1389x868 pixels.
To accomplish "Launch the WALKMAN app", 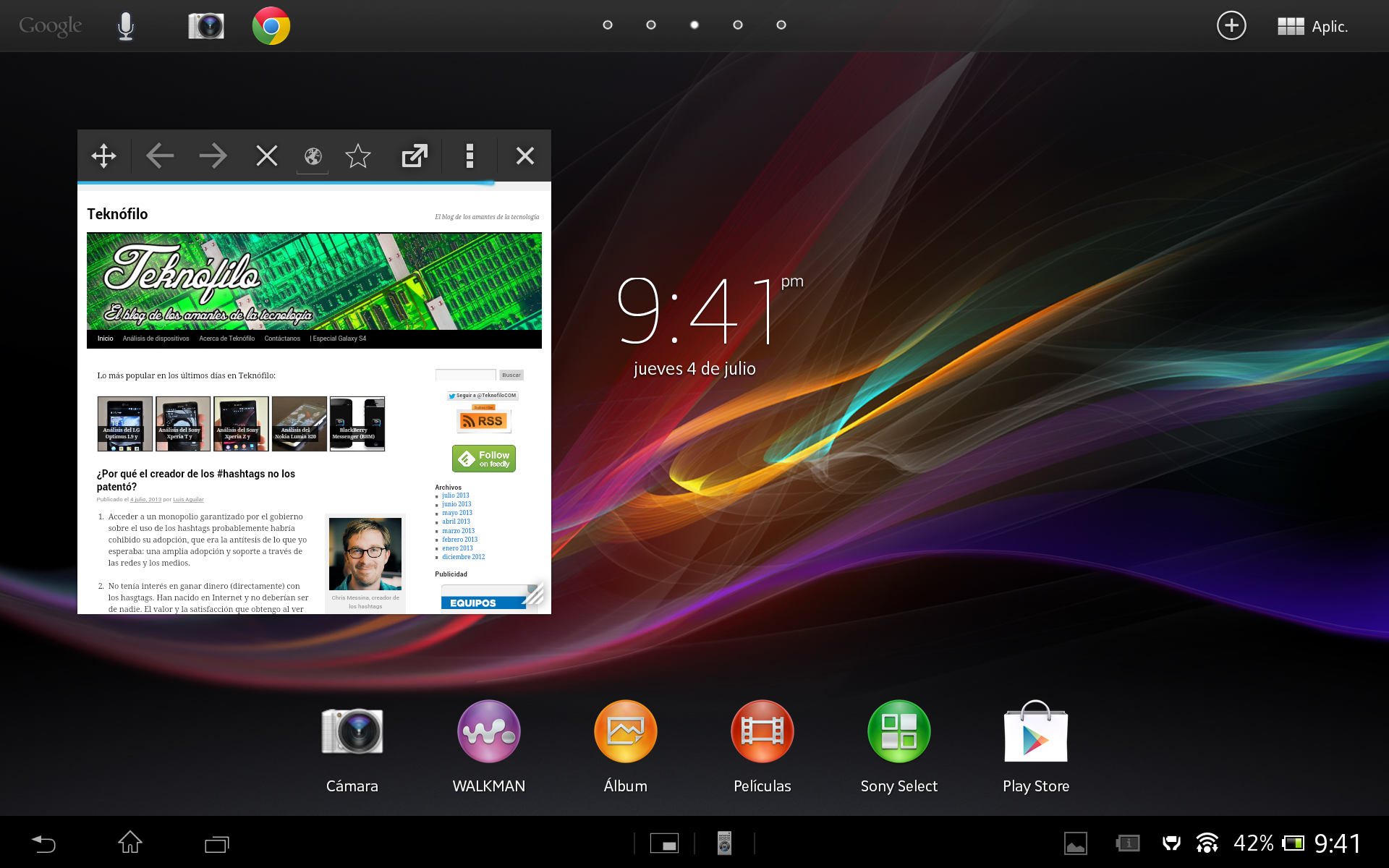I will [x=489, y=732].
